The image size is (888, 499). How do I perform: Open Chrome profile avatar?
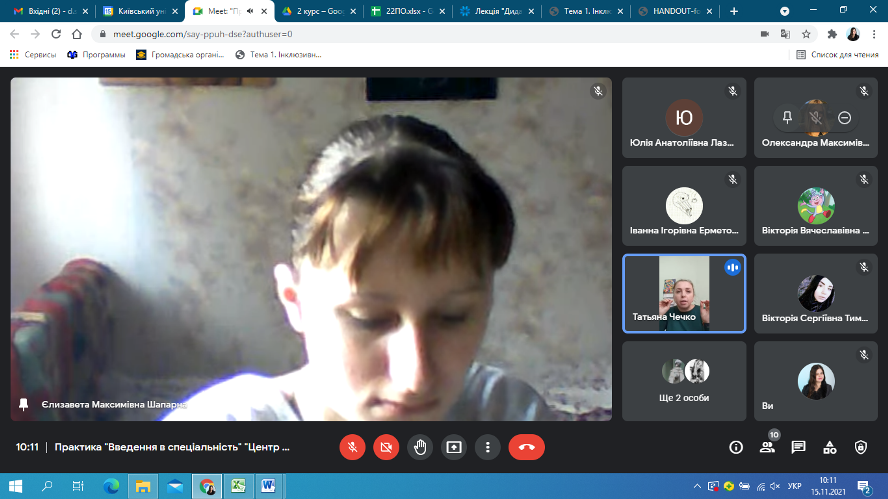[x=853, y=34]
